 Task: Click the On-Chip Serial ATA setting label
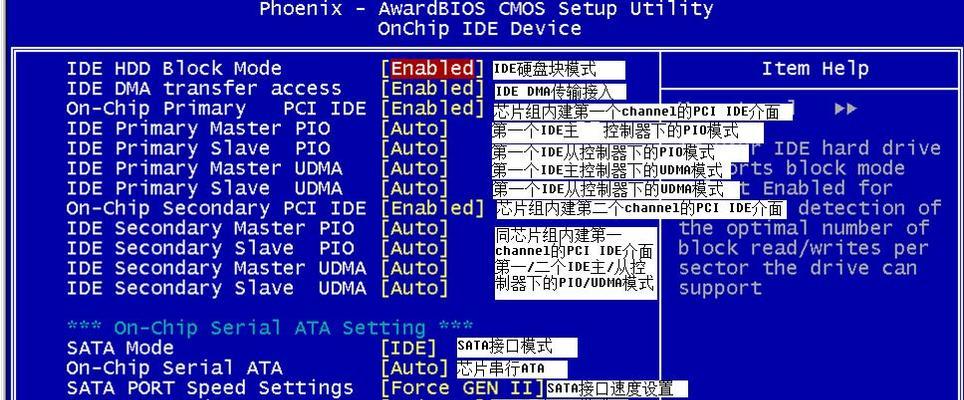coord(174,368)
